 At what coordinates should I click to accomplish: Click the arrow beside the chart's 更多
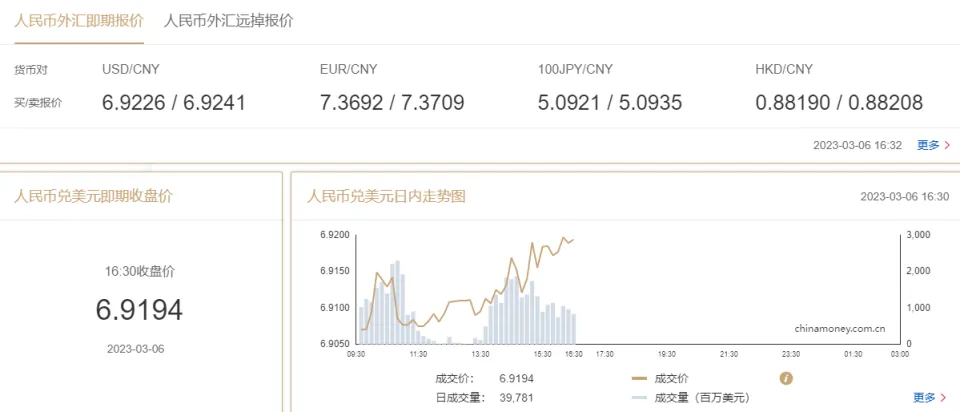coord(943,397)
